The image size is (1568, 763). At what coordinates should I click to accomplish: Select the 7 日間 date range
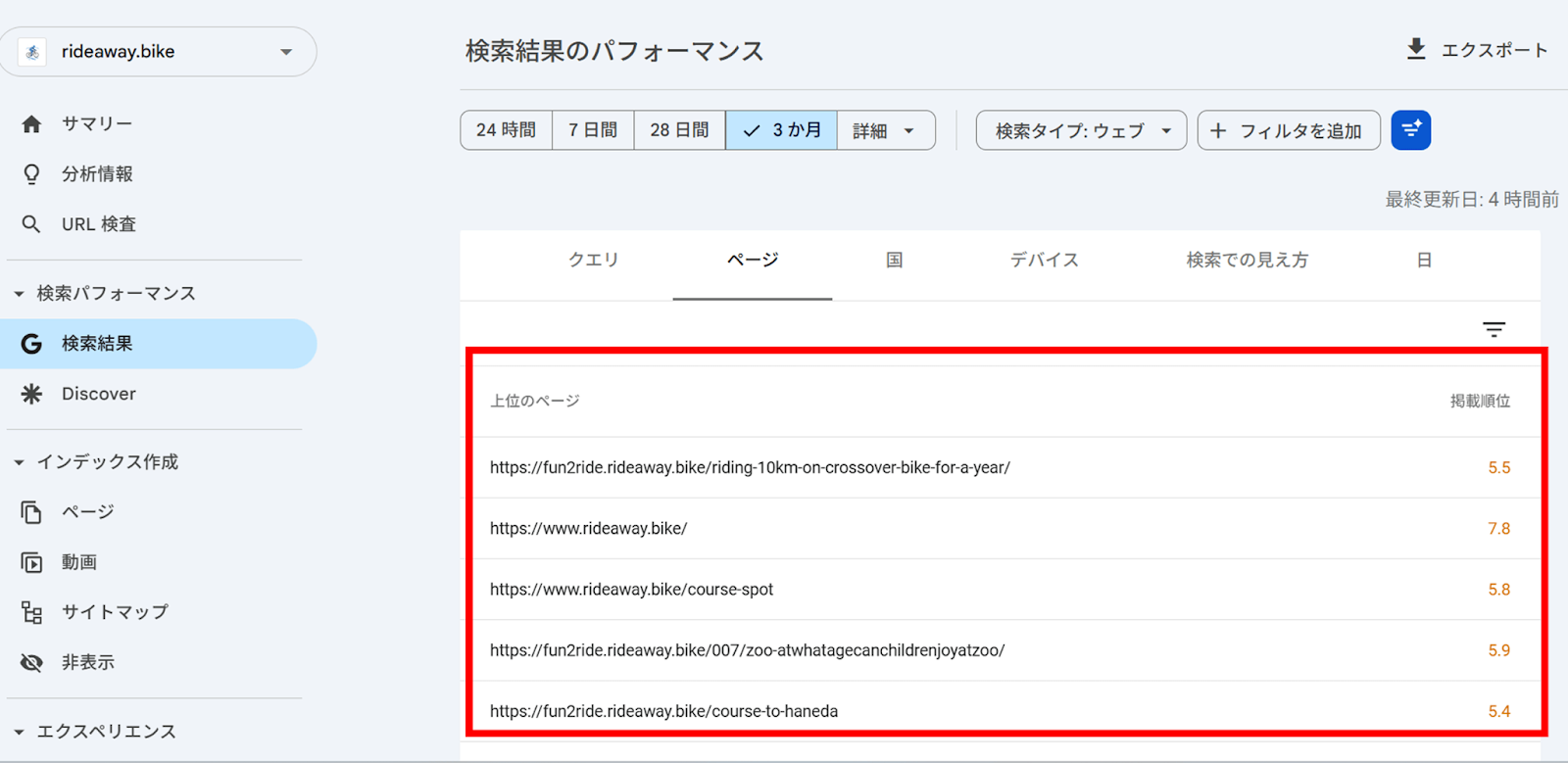pos(593,130)
